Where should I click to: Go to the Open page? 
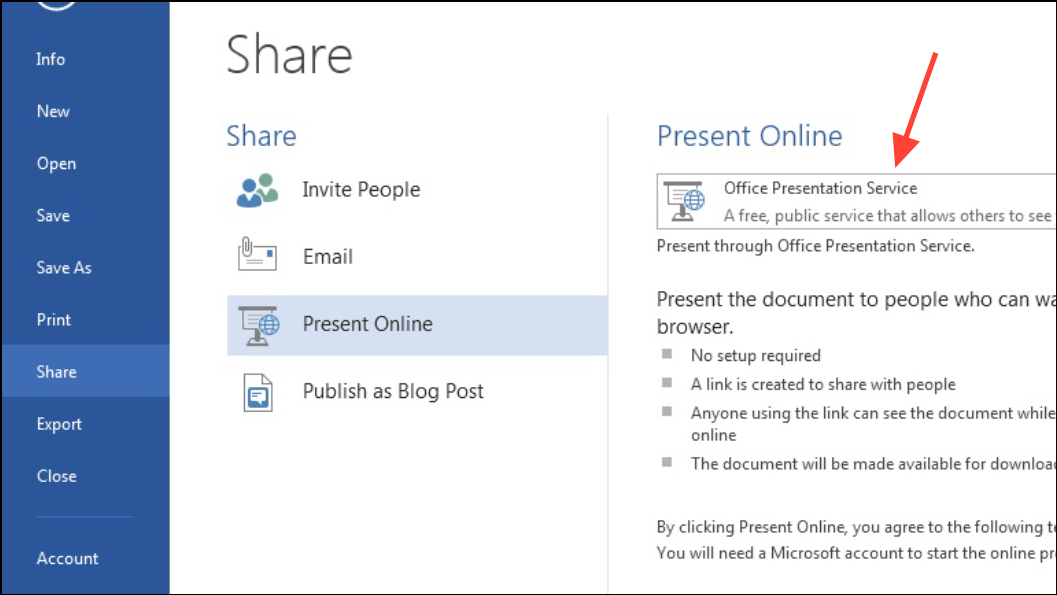56,163
